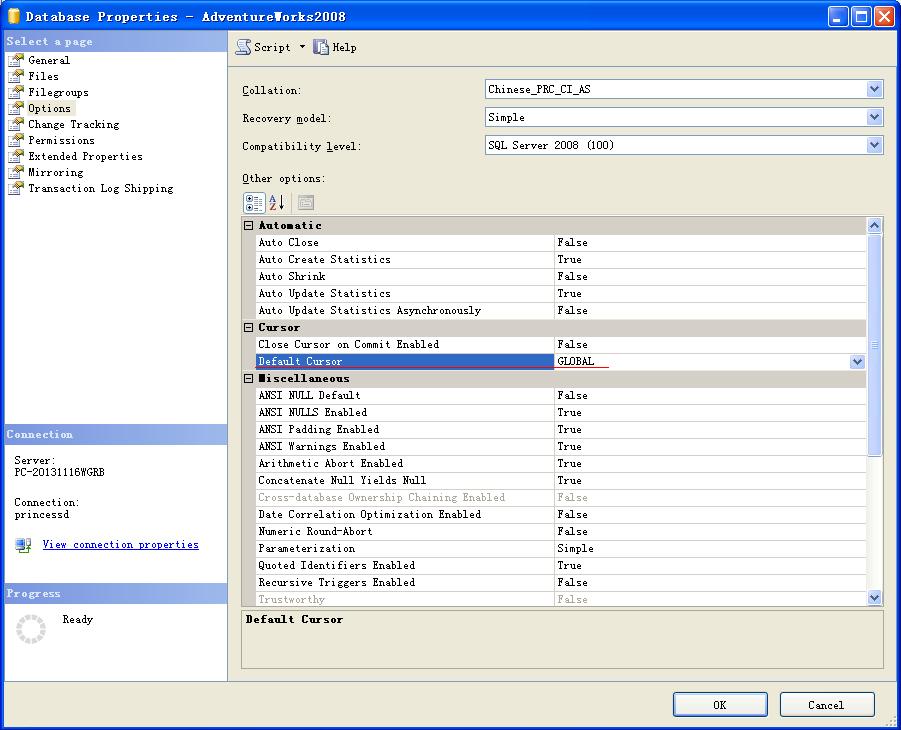Open the Collation dropdown
The width and height of the screenshot is (901, 730).
[874, 89]
